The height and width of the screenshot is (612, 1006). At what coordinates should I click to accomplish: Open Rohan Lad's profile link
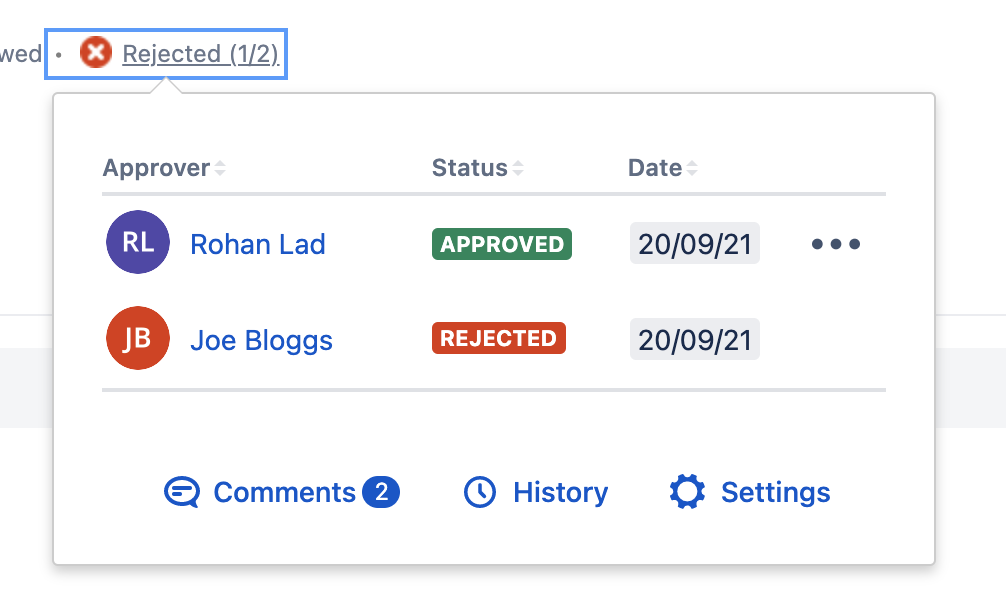[x=258, y=245]
